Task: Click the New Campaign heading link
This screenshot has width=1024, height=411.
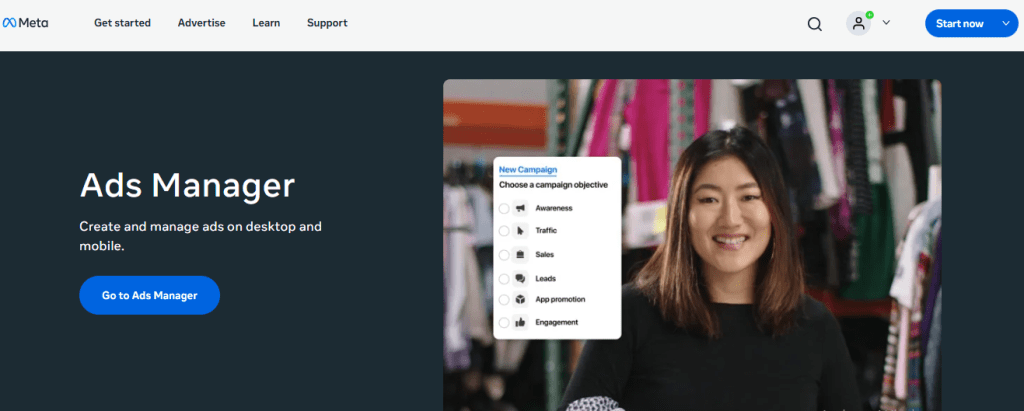Action: pyautogui.click(x=527, y=170)
